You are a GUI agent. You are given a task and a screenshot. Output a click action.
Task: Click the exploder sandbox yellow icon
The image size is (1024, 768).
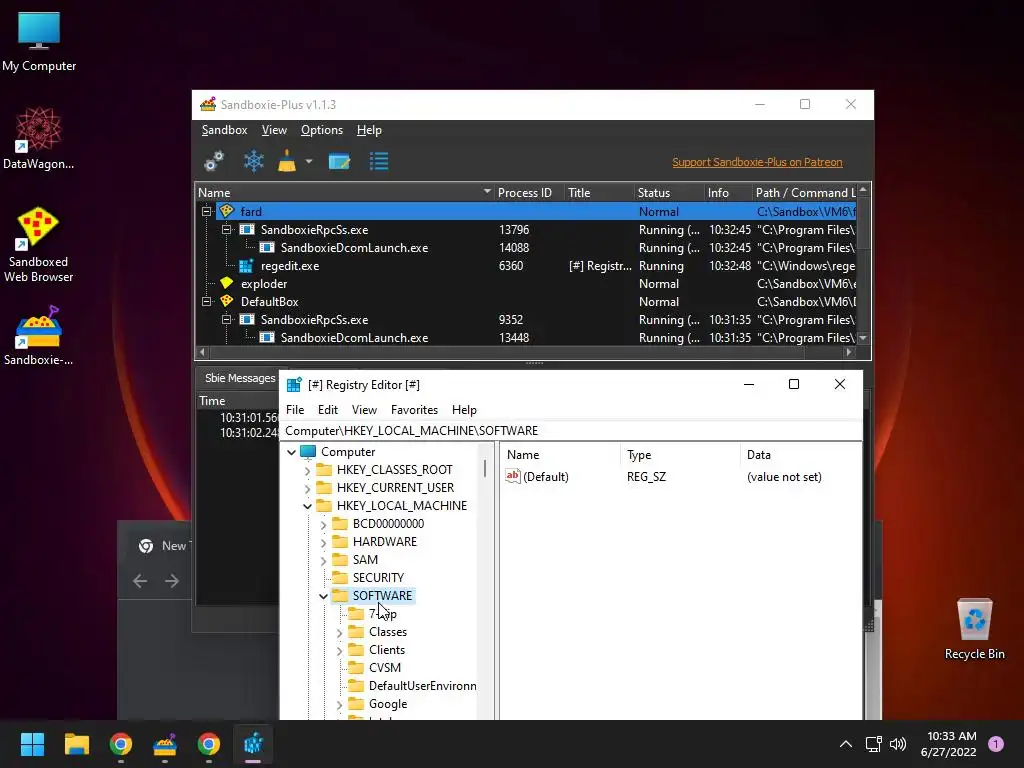pyautogui.click(x=227, y=283)
